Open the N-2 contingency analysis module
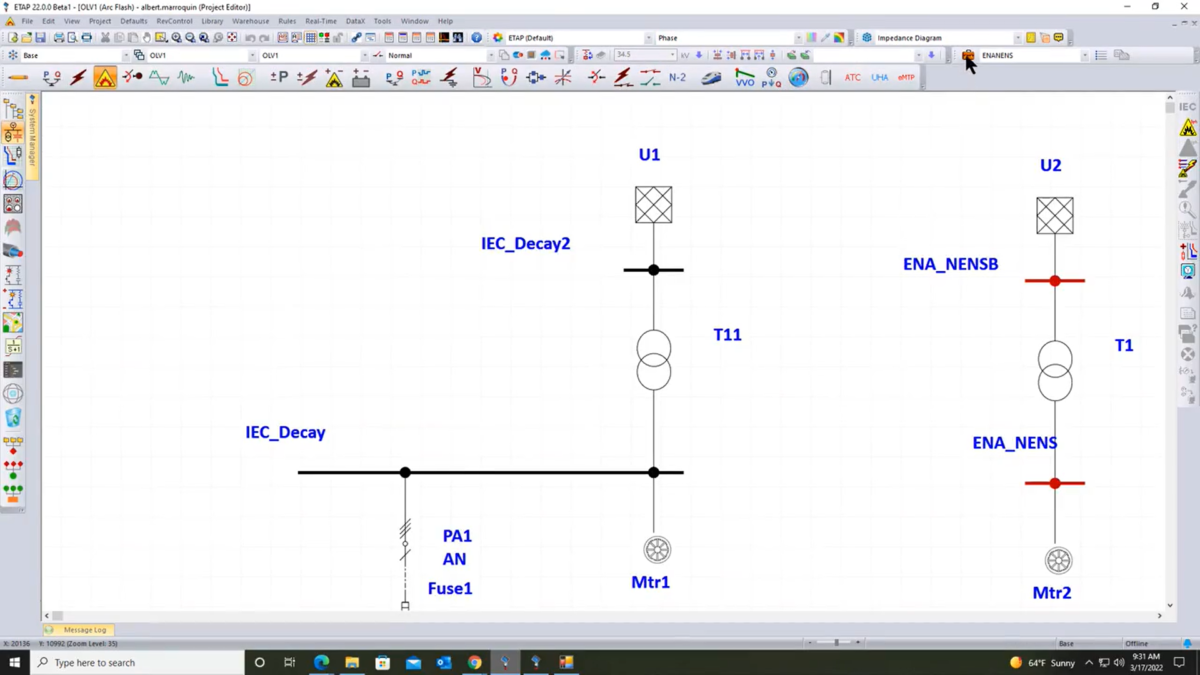The height and width of the screenshot is (675, 1200). point(677,77)
